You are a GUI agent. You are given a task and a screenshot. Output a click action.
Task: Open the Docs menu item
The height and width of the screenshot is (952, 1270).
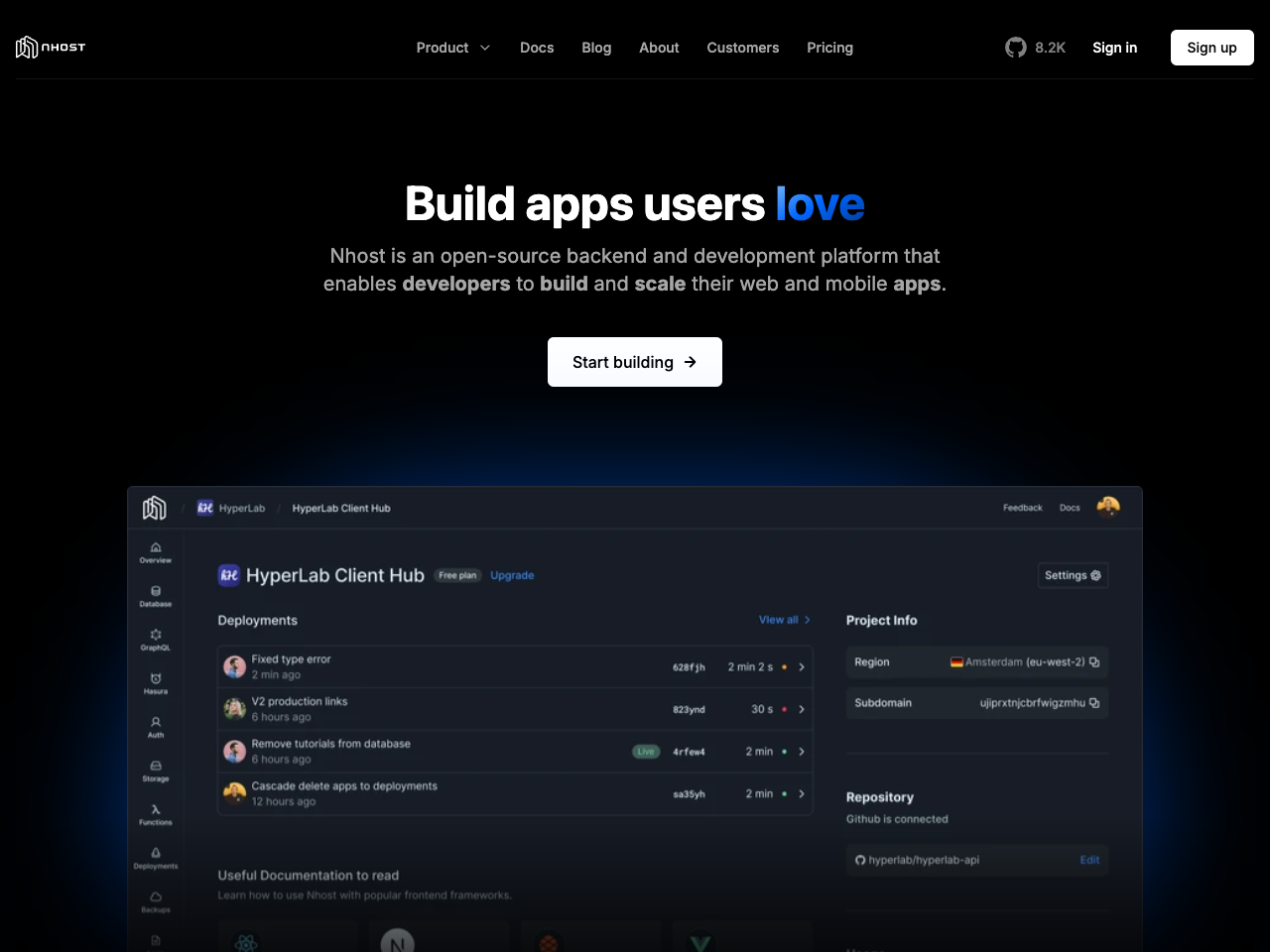coord(537,48)
